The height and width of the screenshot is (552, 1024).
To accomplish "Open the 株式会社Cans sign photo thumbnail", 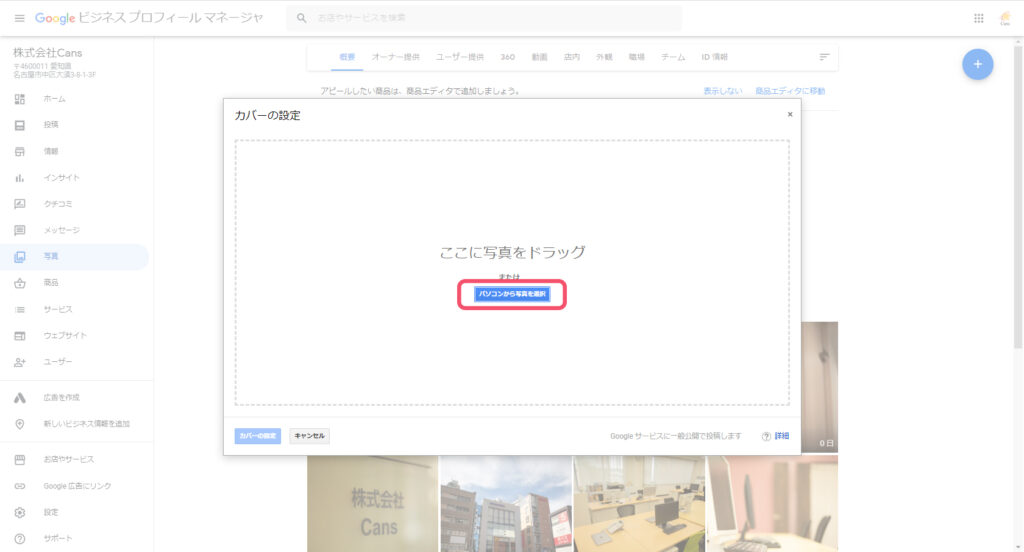I will click(x=372, y=504).
